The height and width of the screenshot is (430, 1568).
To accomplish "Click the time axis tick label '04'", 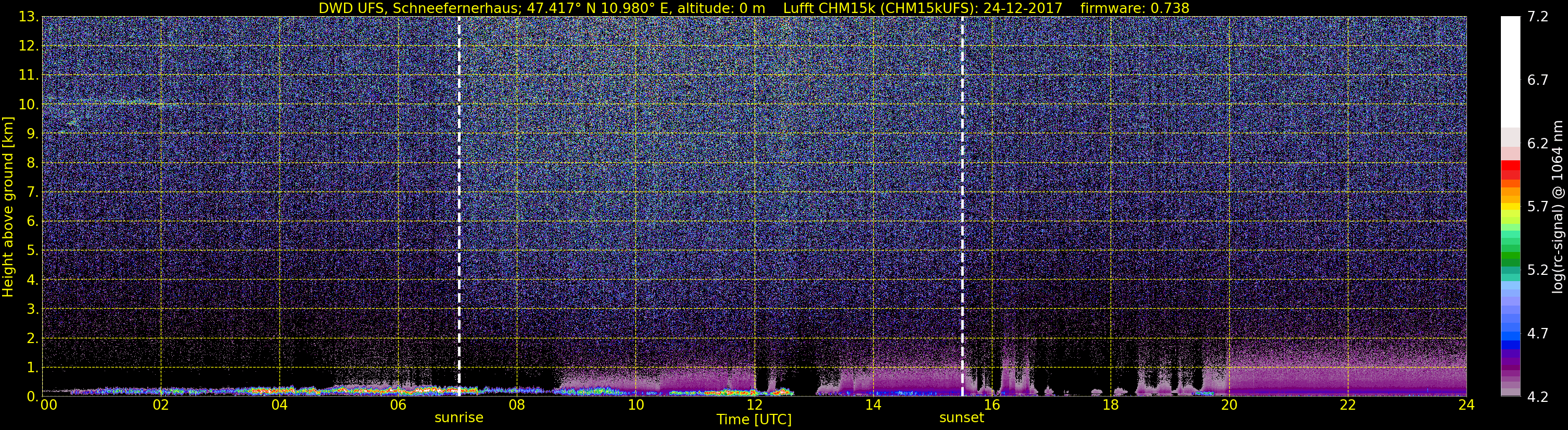I will (x=279, y=405).
